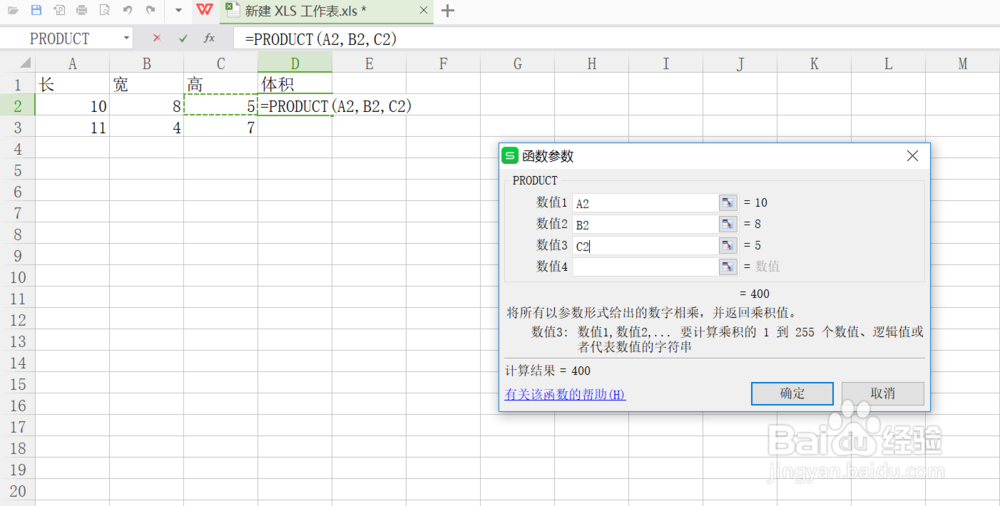Click the 确定 button
The image size is (1000, 506).
coord(792,394)
